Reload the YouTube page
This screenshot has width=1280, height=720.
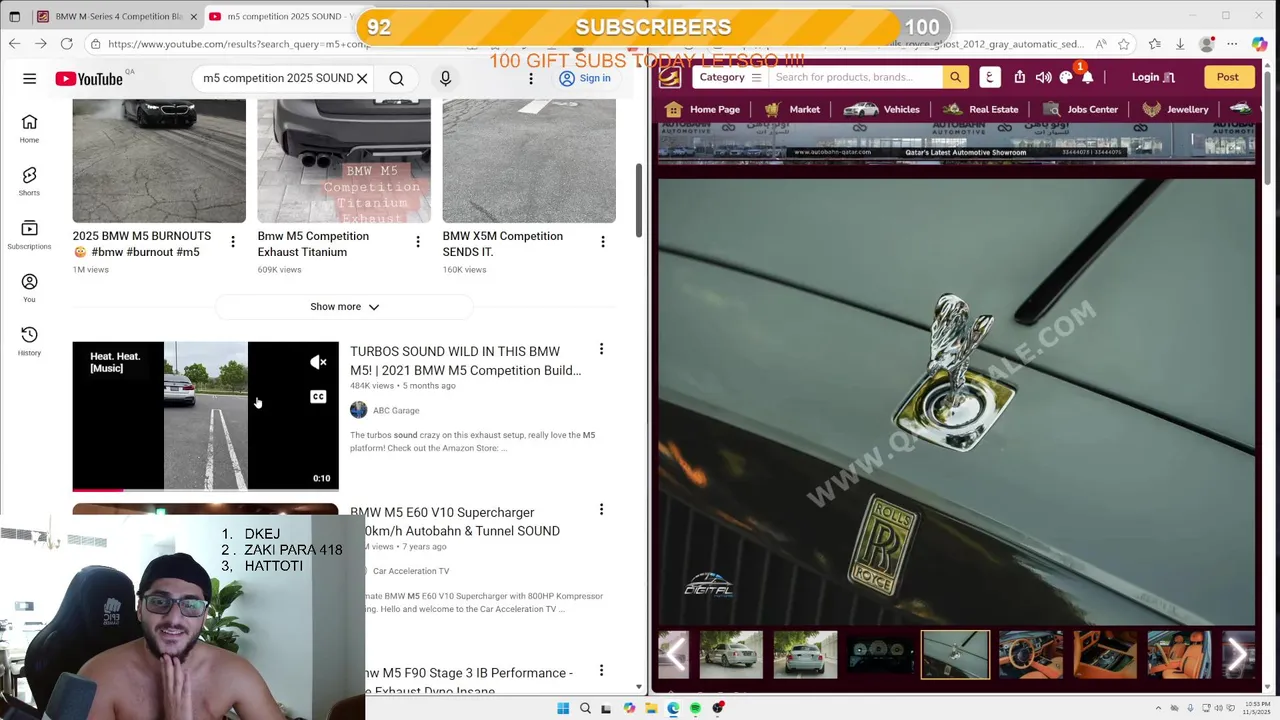point(66,44)
